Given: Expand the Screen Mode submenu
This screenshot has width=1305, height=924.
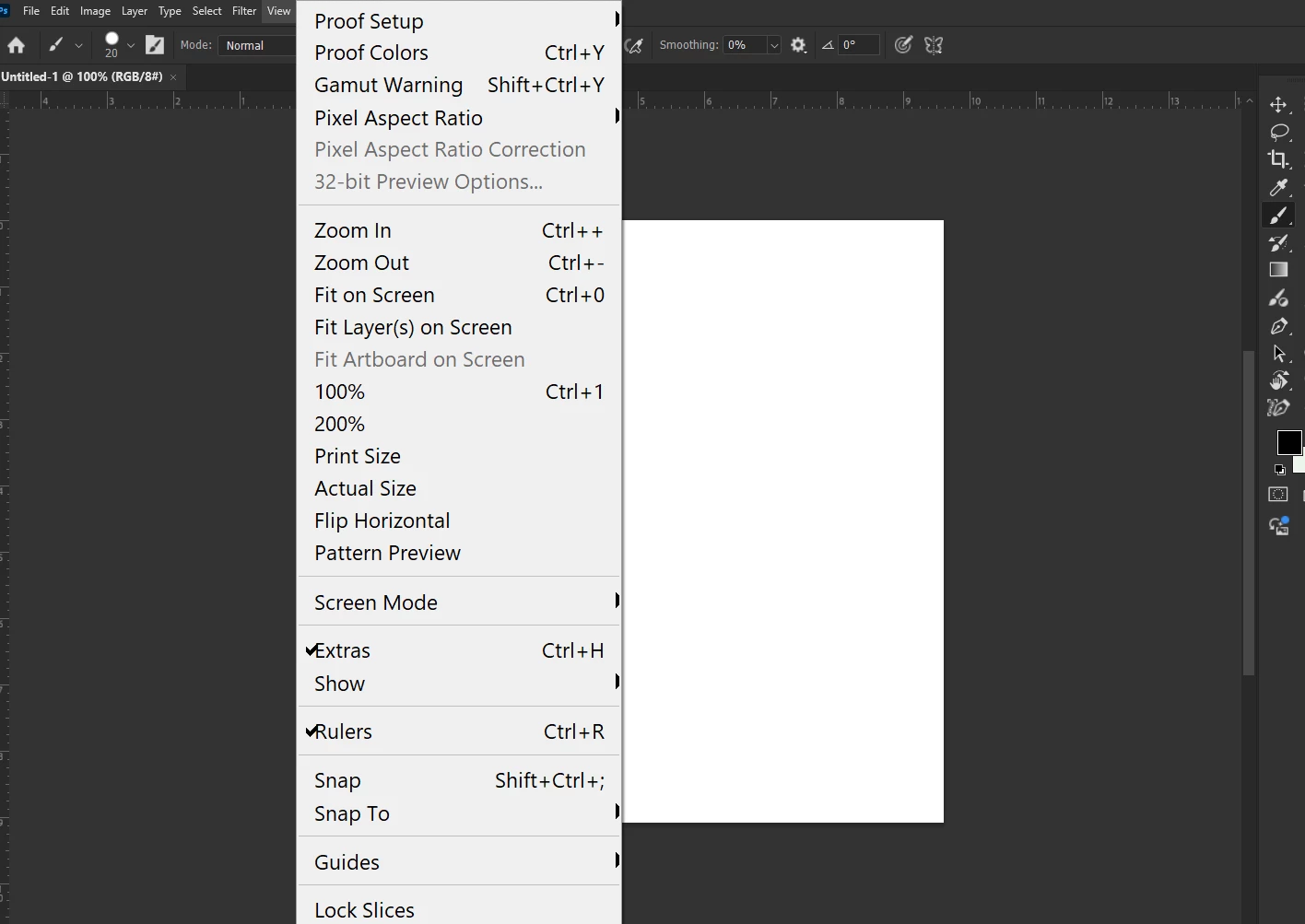Looking at the screenshot, I should coord(459,602).
